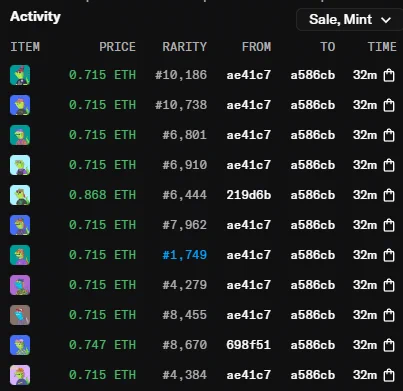Open seller ae41c7 in #1,749 row
The image size is (403, 391).
249,255
